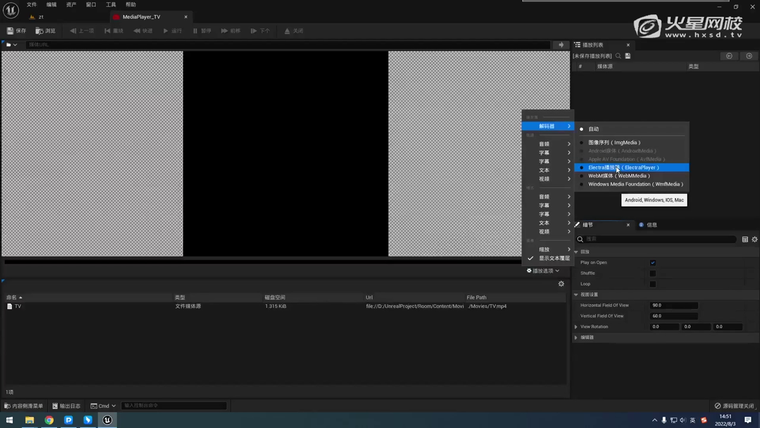Collapse the 视图设置 view settings section
Viewport: 760px width, 428px height.
coord(576,295)
